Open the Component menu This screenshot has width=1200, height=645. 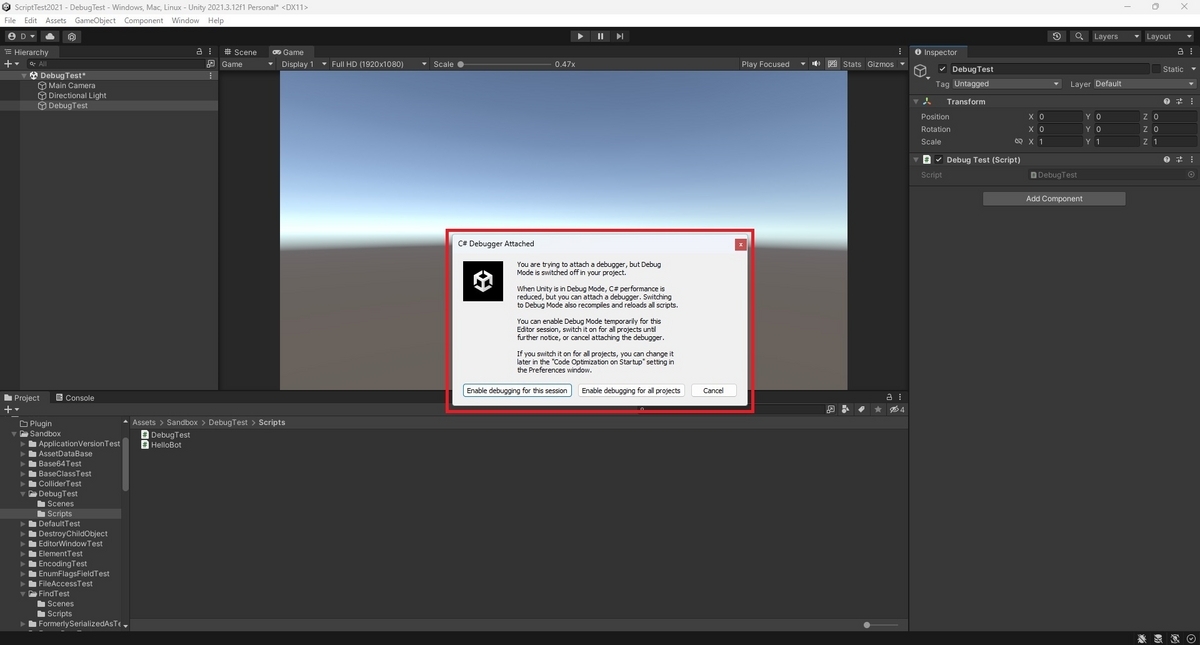coord(143,20)
